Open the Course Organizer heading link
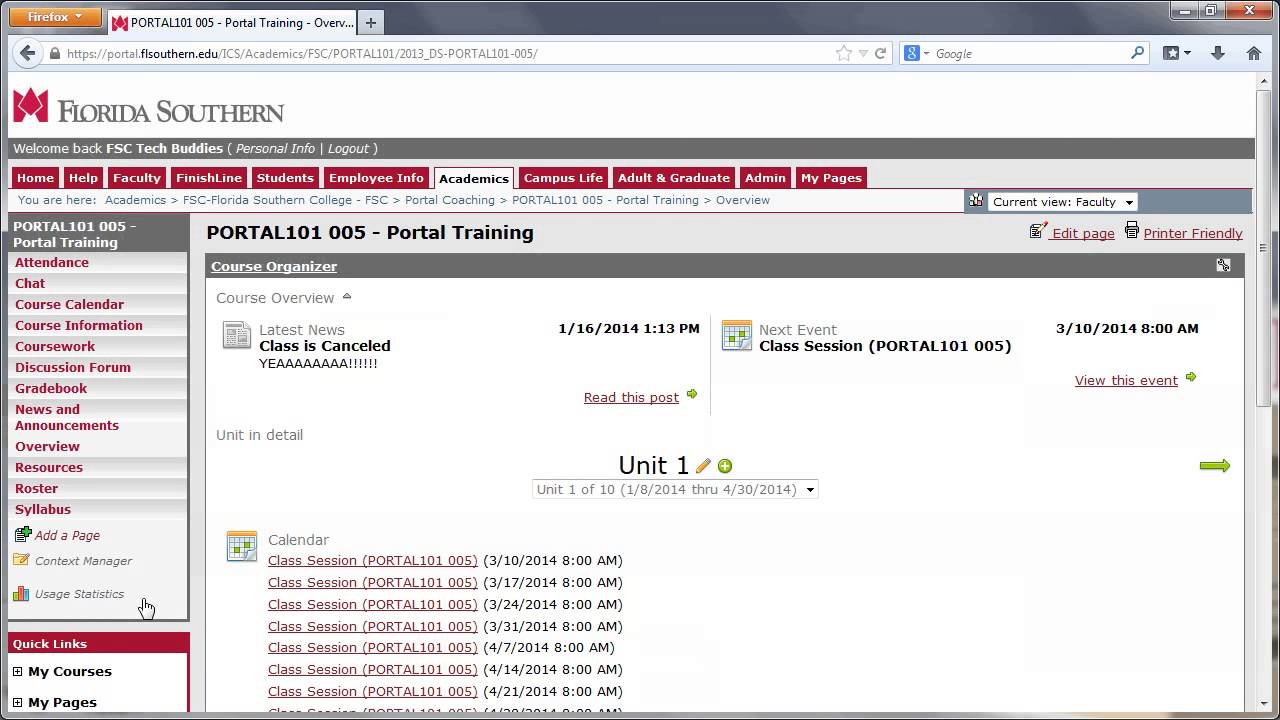 [x=274, y=266]
